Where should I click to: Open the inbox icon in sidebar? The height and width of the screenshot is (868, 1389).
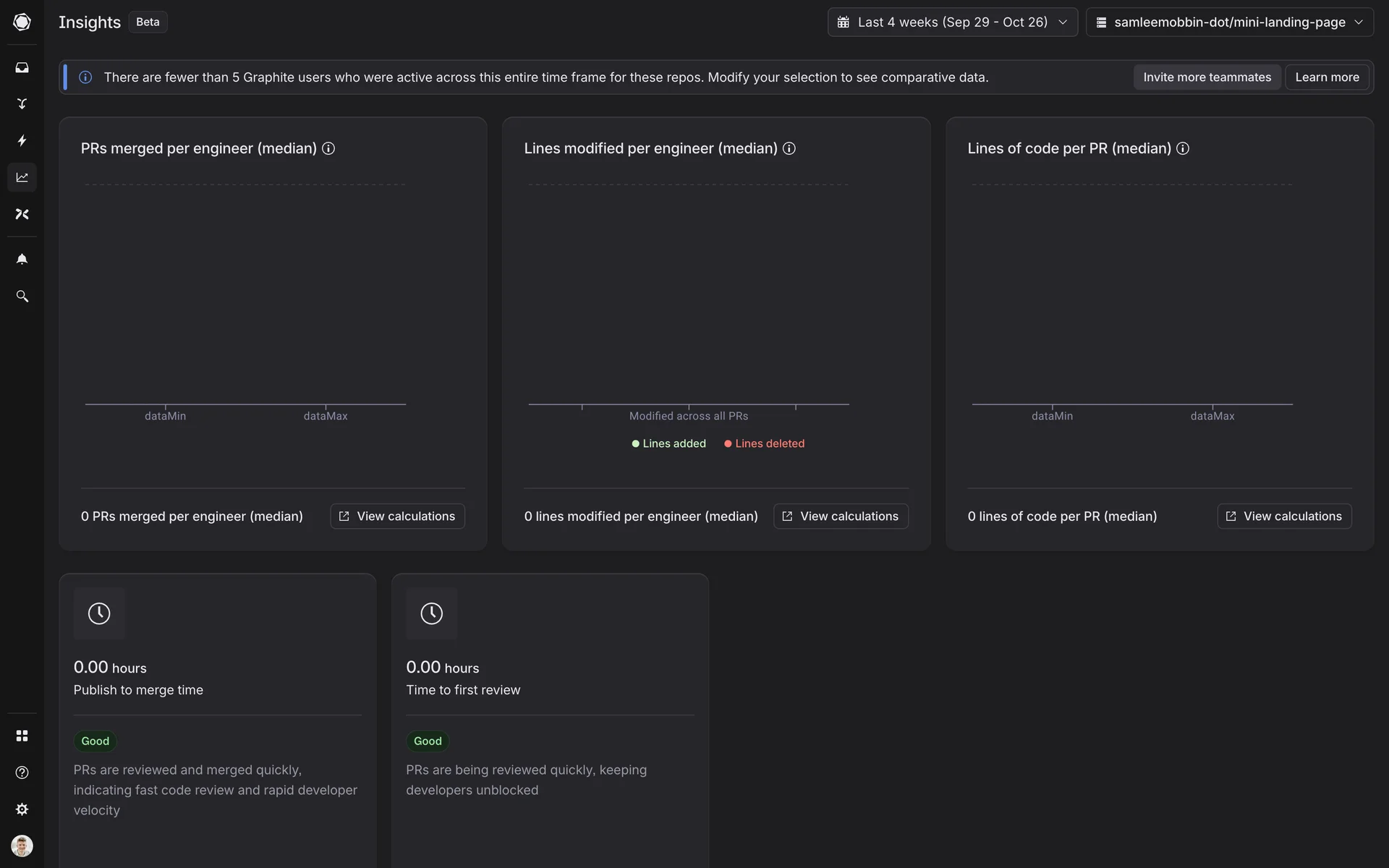click(x=22, y=67)
